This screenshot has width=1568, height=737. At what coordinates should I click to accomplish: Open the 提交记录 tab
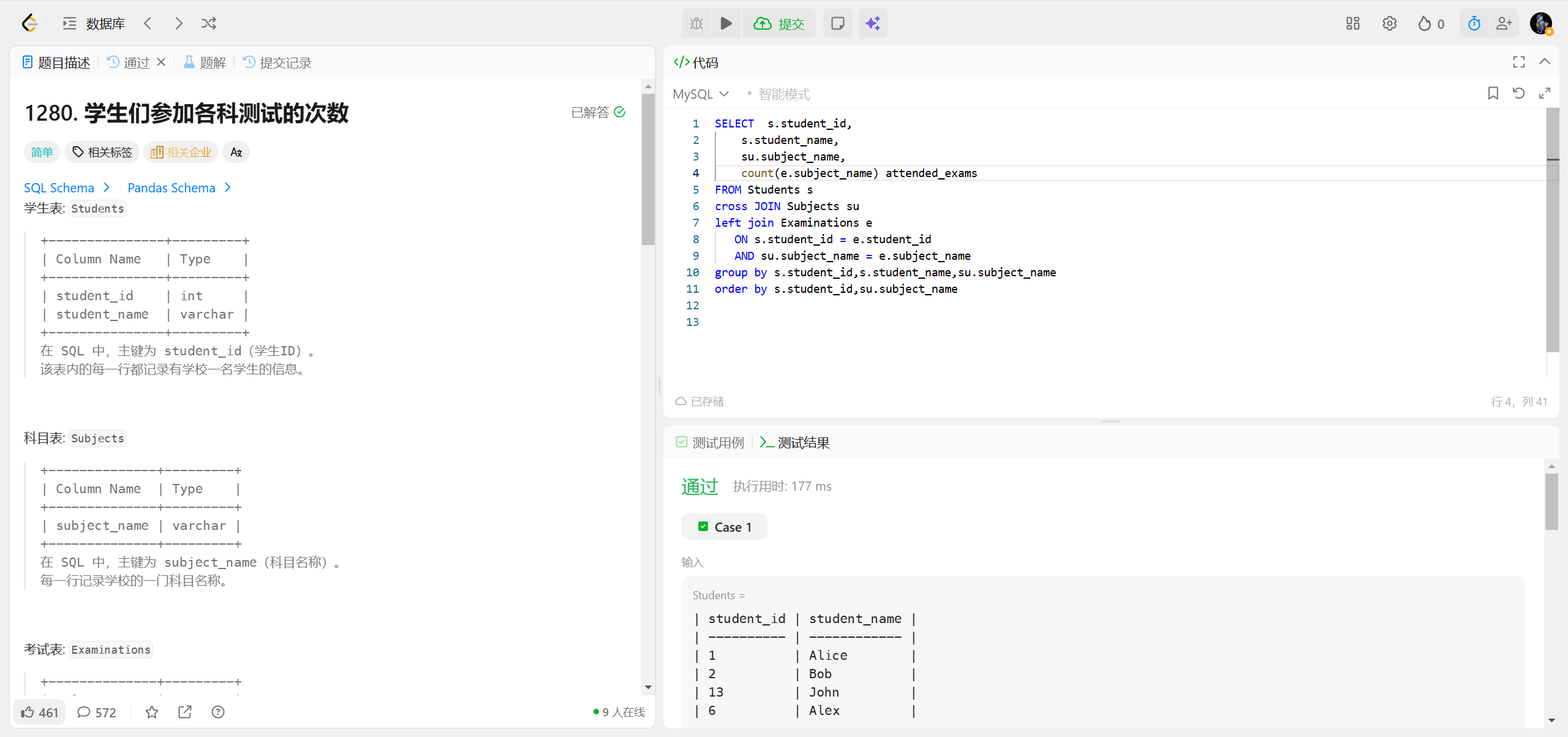click(x=277, y=62)
